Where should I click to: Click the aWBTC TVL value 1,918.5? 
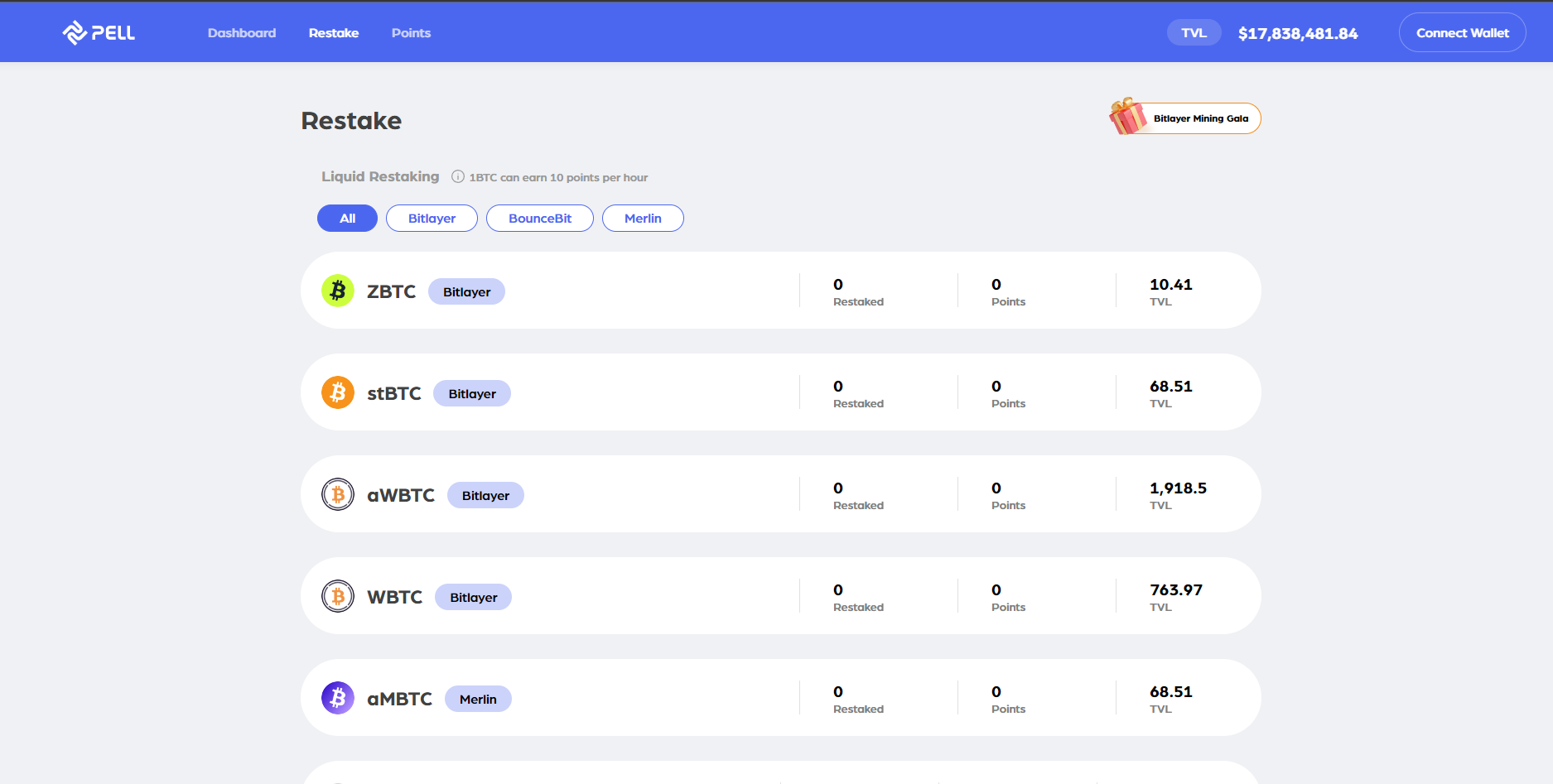[1179, 488]
